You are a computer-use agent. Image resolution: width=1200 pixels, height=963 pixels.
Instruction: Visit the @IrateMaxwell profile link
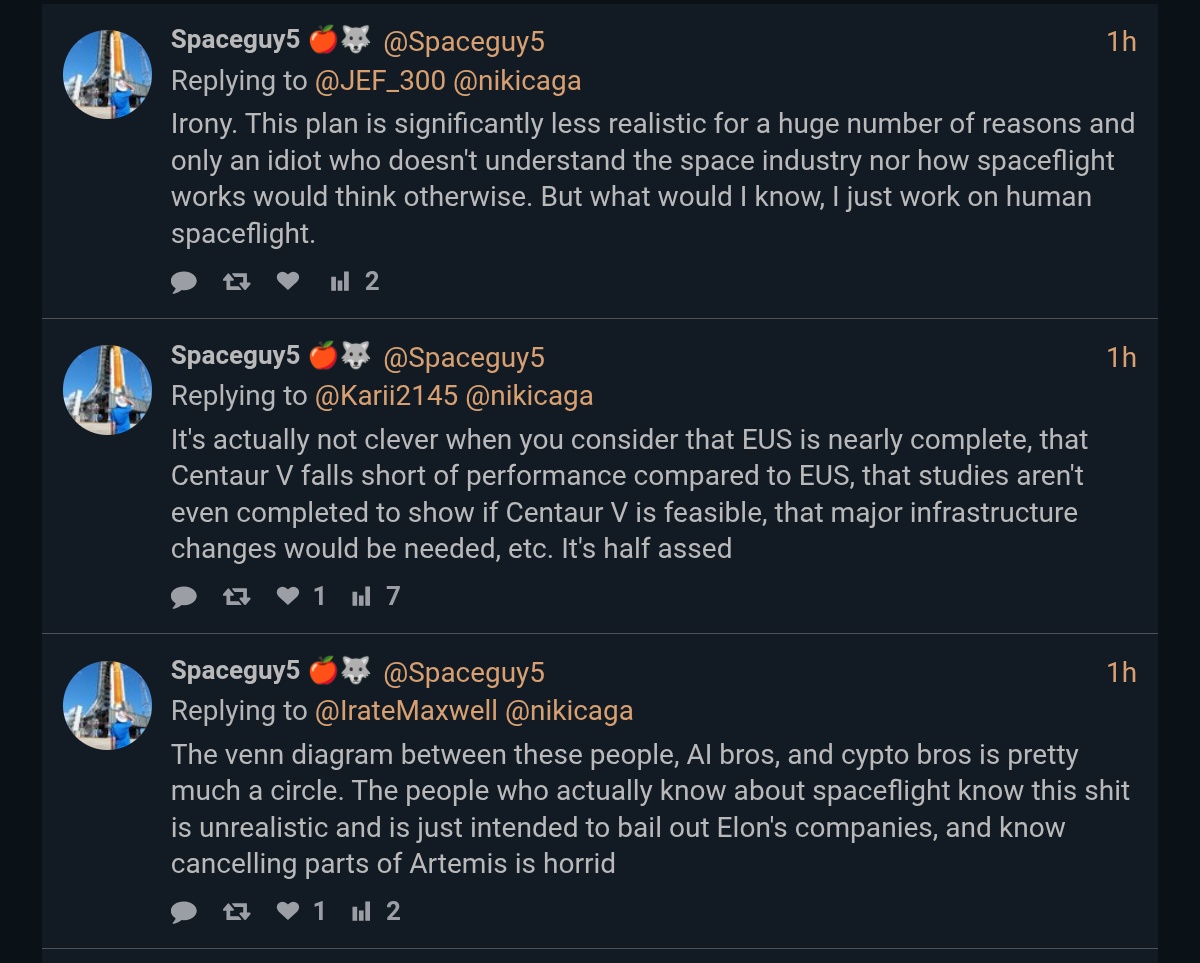tap(406, 712)
